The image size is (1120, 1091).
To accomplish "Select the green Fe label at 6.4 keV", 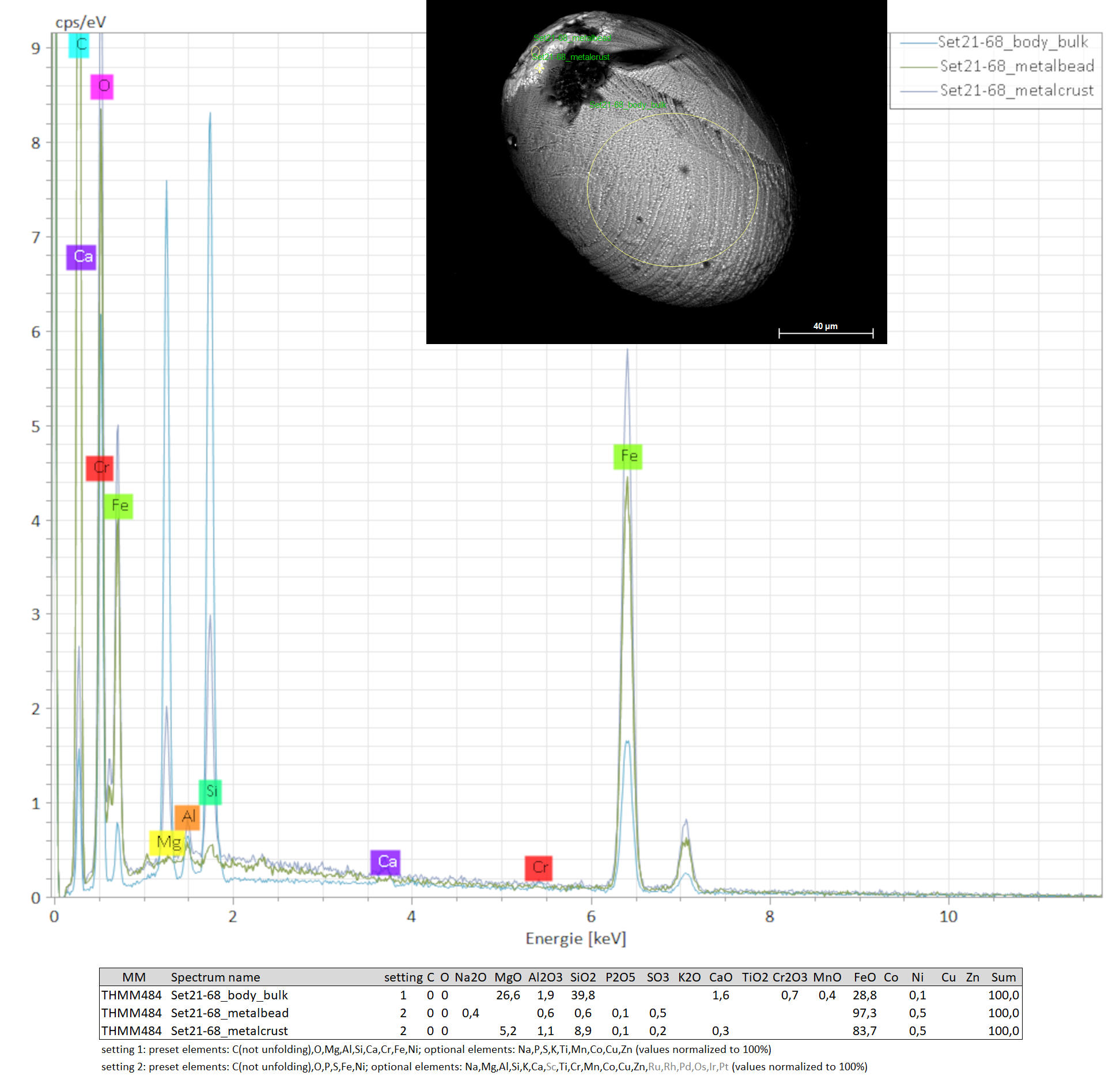I will tap(628, 456).
